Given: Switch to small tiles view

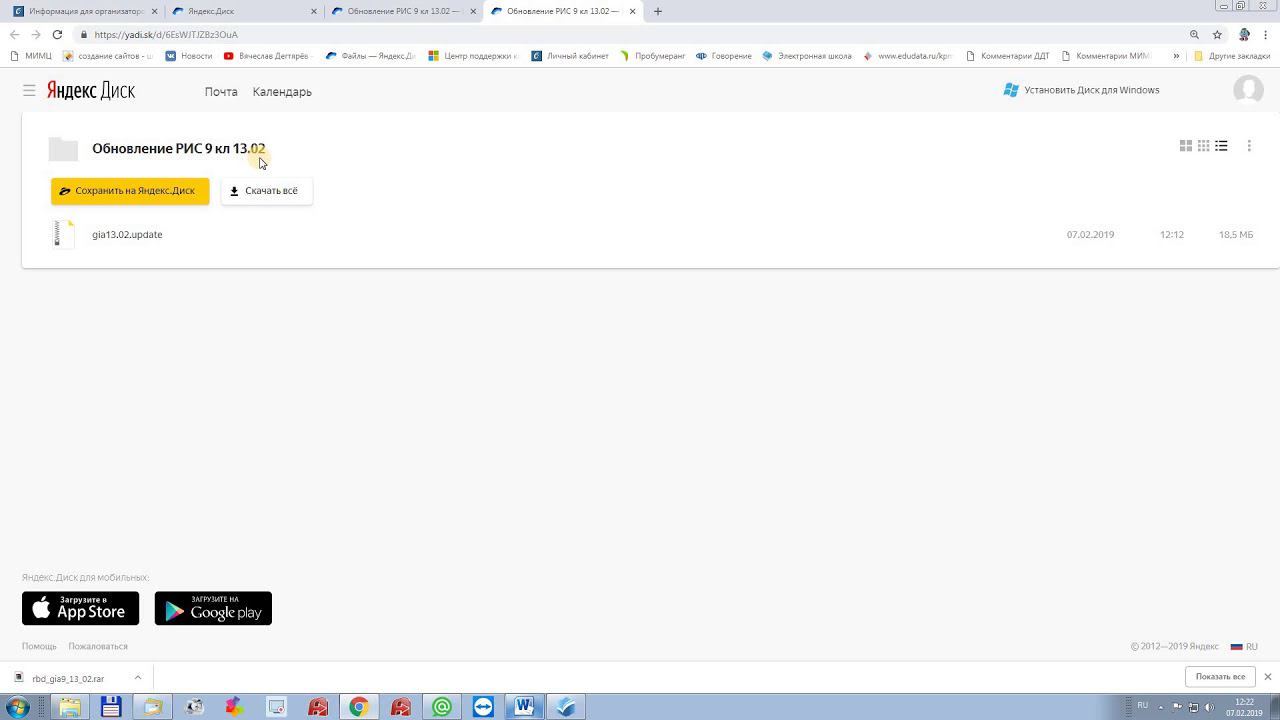Looking at the screenshot, I should (x=1204, y=146).
